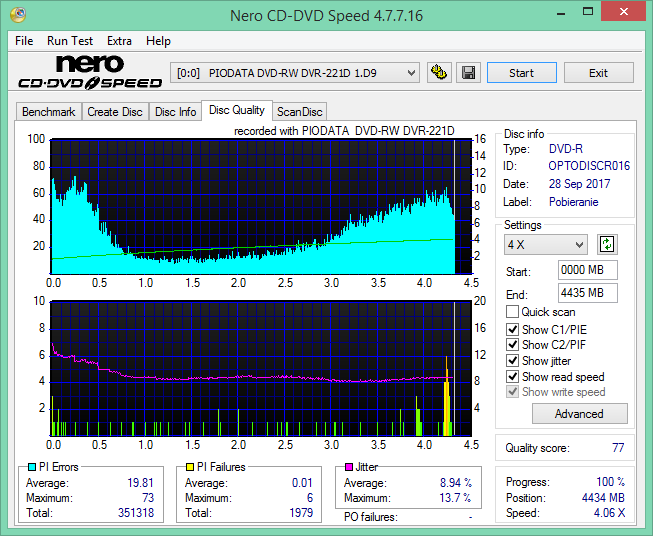Toggle Show read speed checkbox
This screenshot has height=536, width=653.
(x=512, y=376)
